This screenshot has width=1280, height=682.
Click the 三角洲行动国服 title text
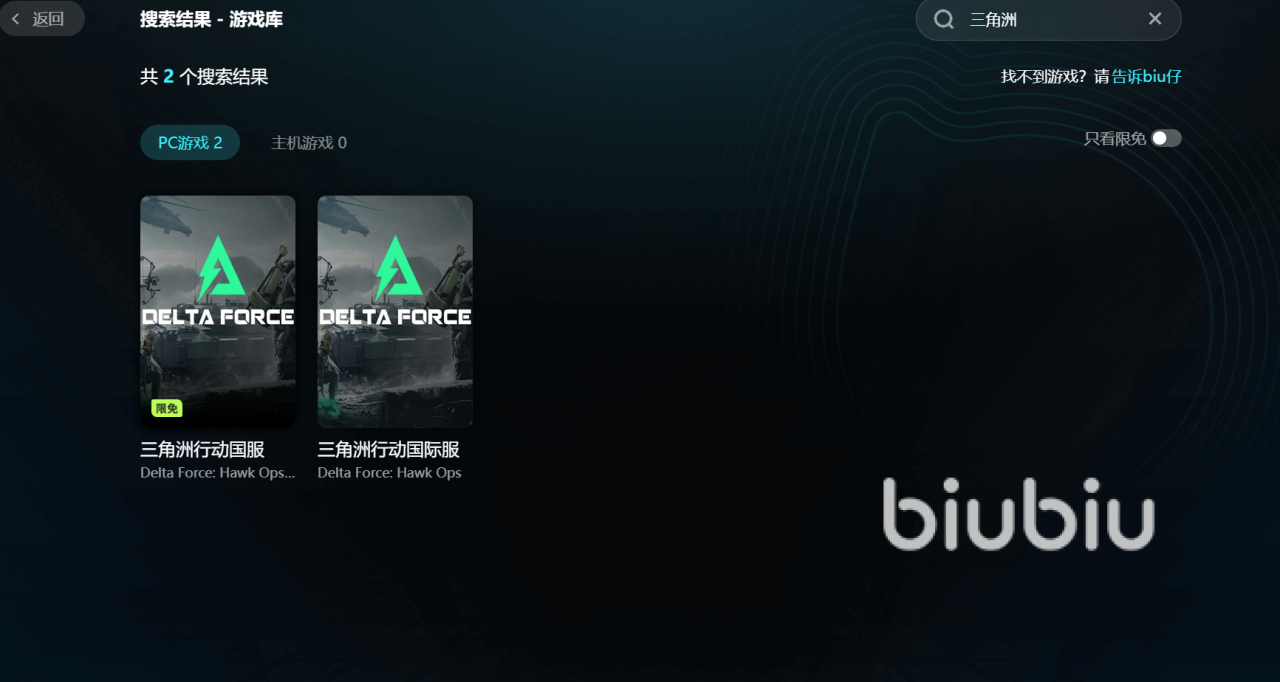tap(202, 450)
